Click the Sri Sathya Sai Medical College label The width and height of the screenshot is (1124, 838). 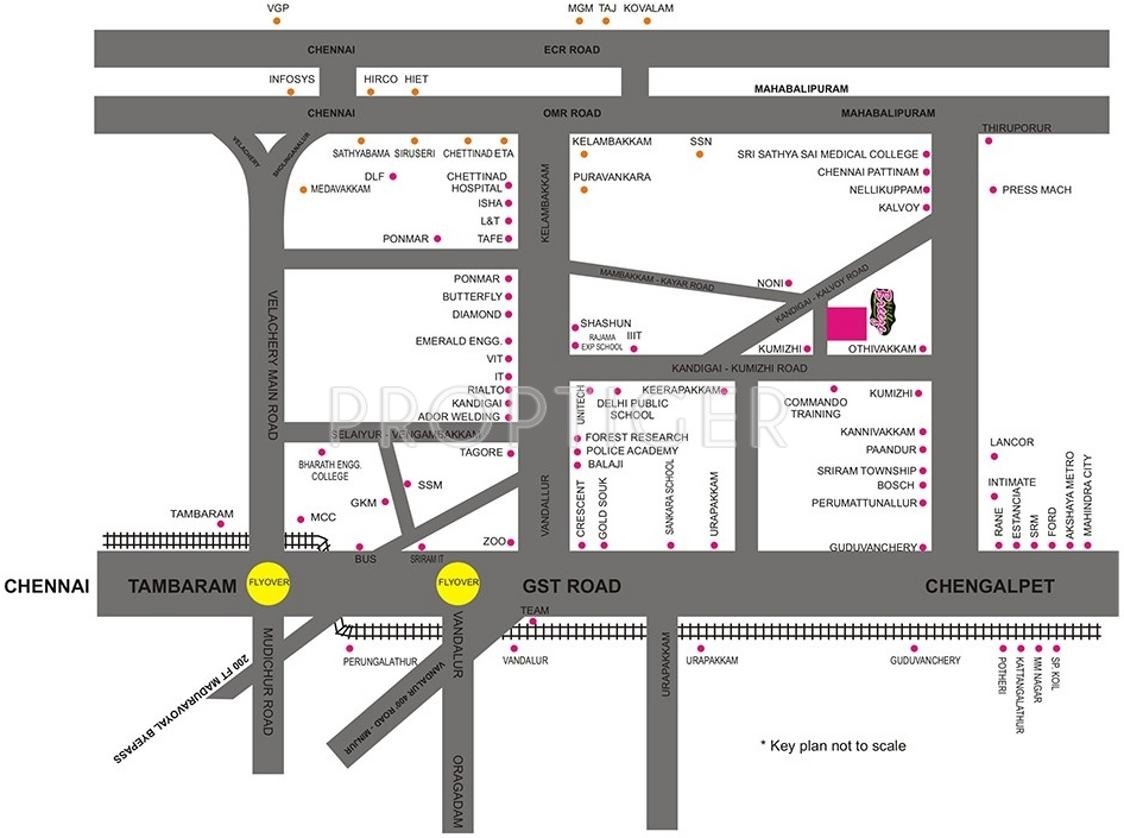pos(827,154)
